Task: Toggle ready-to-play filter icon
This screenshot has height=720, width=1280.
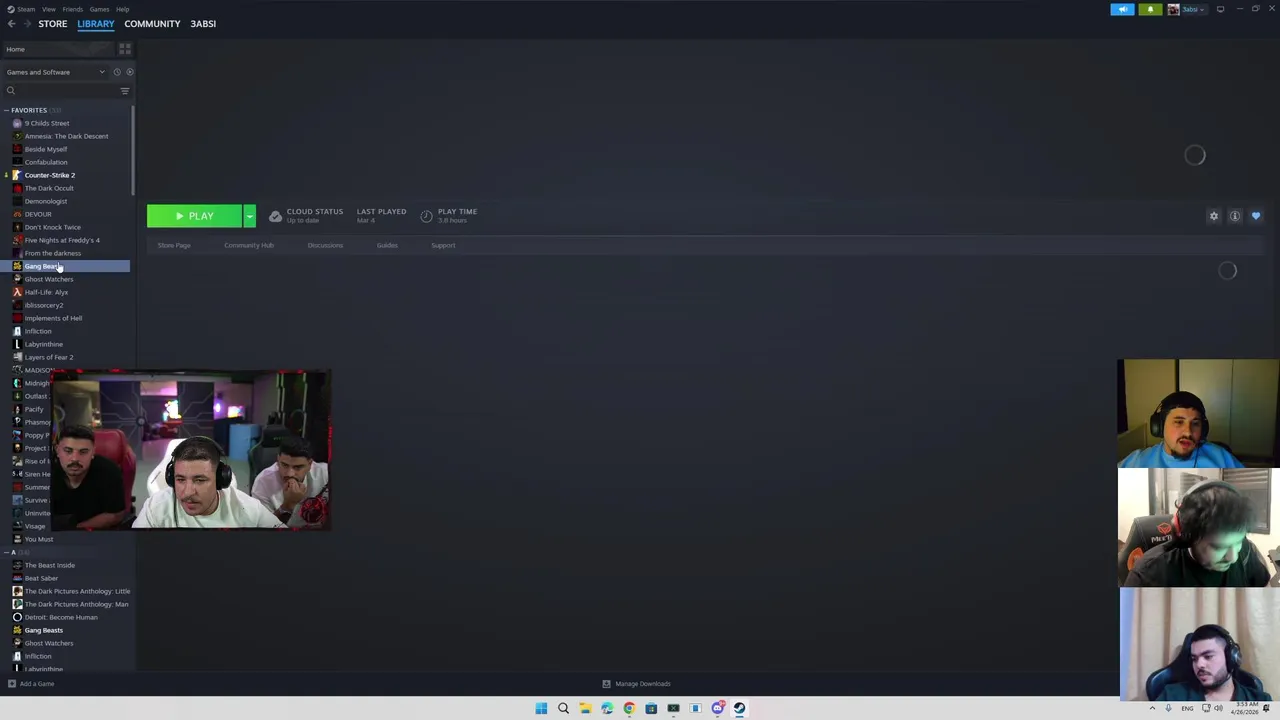Action: tap(129, 72)
